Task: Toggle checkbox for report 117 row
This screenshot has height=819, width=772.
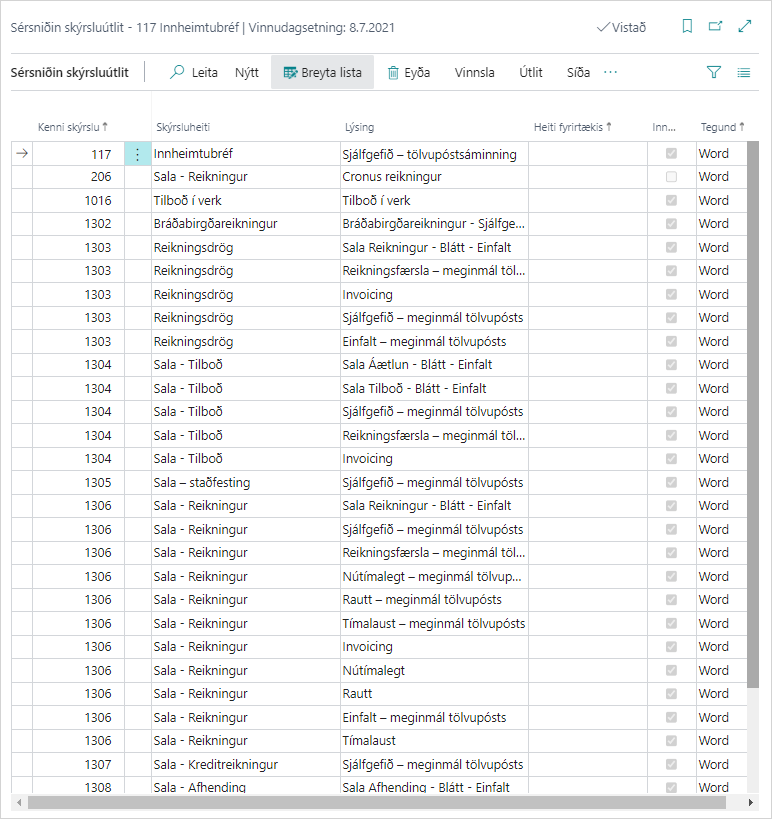Action: tap(671, 154)
